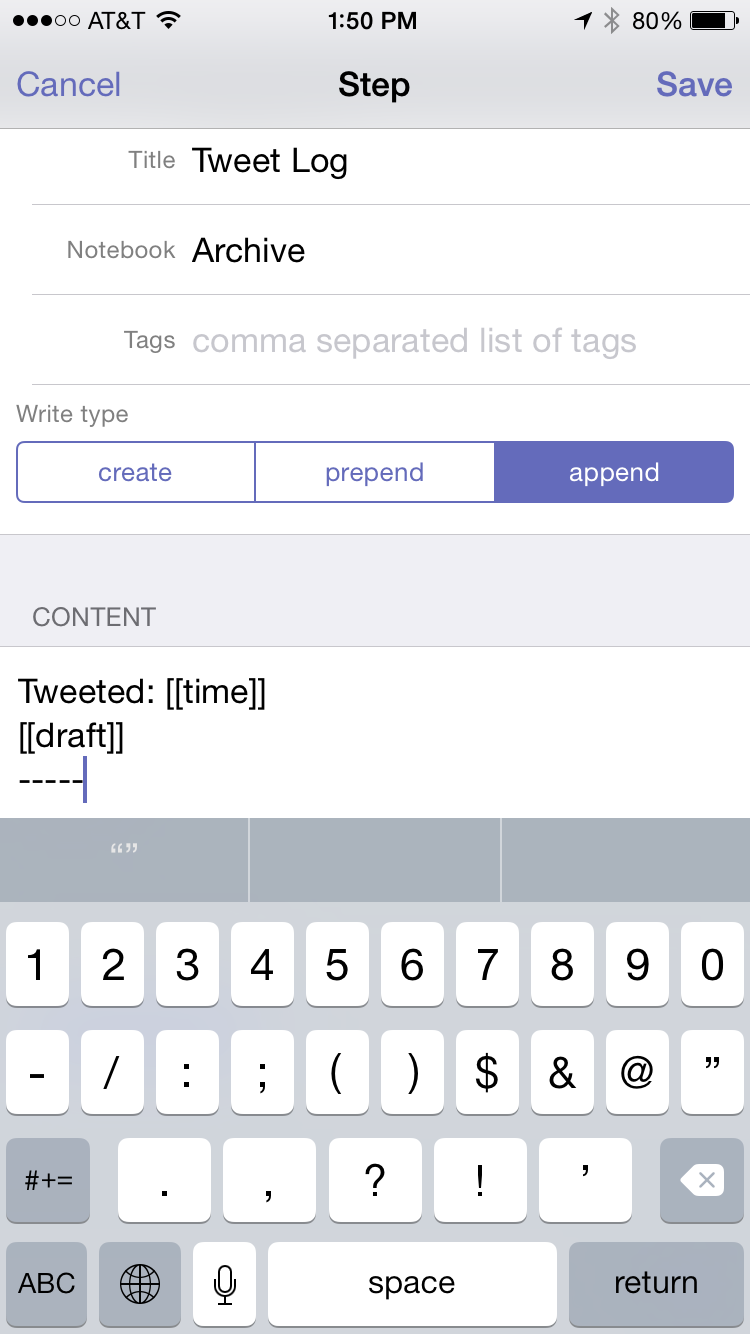Select the create write type
This screenshot has width=750, height=1334.
click(136, 472)
